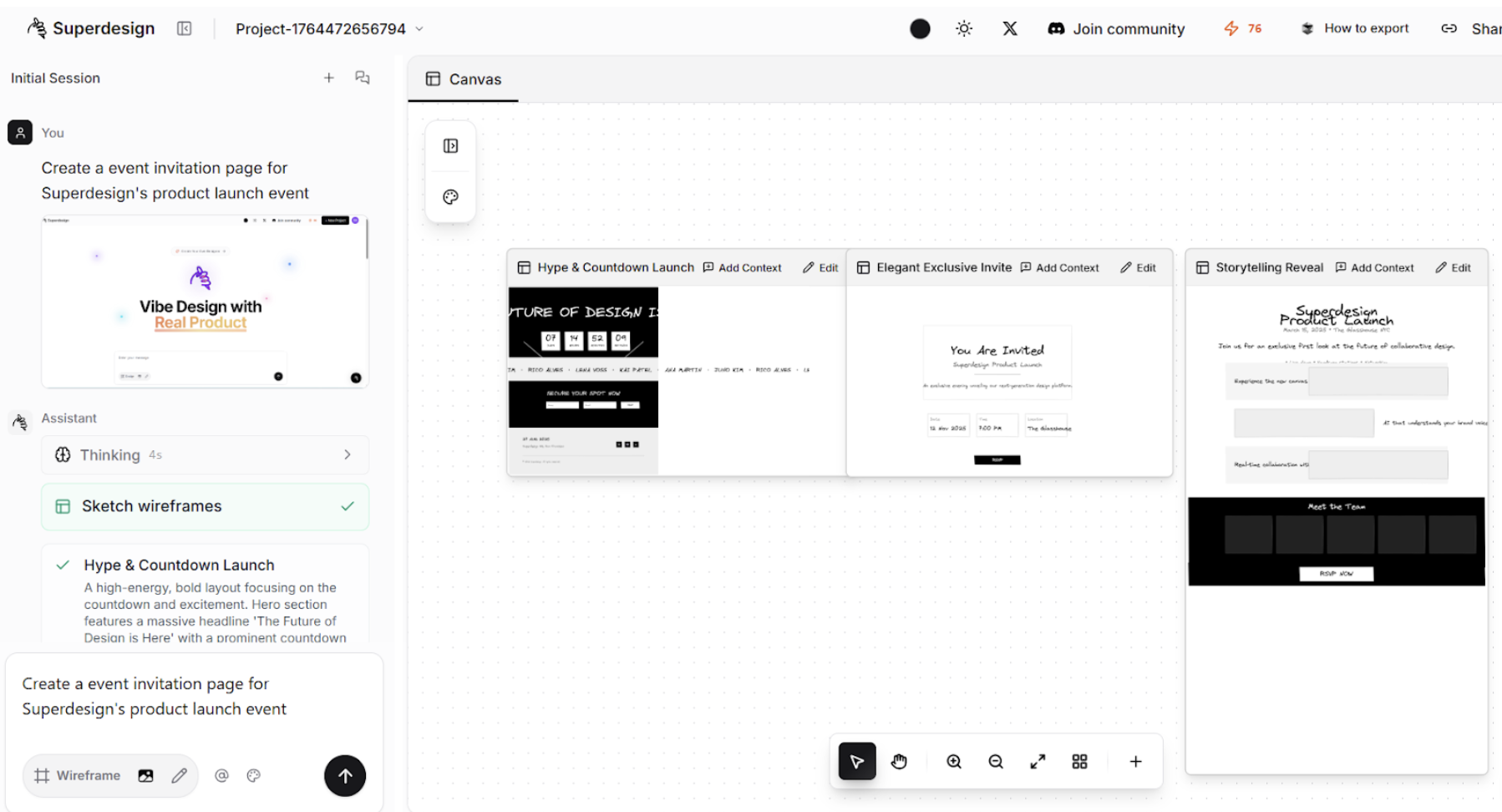Open the Wireframe mode selector in the chat input

click(86, 775)
